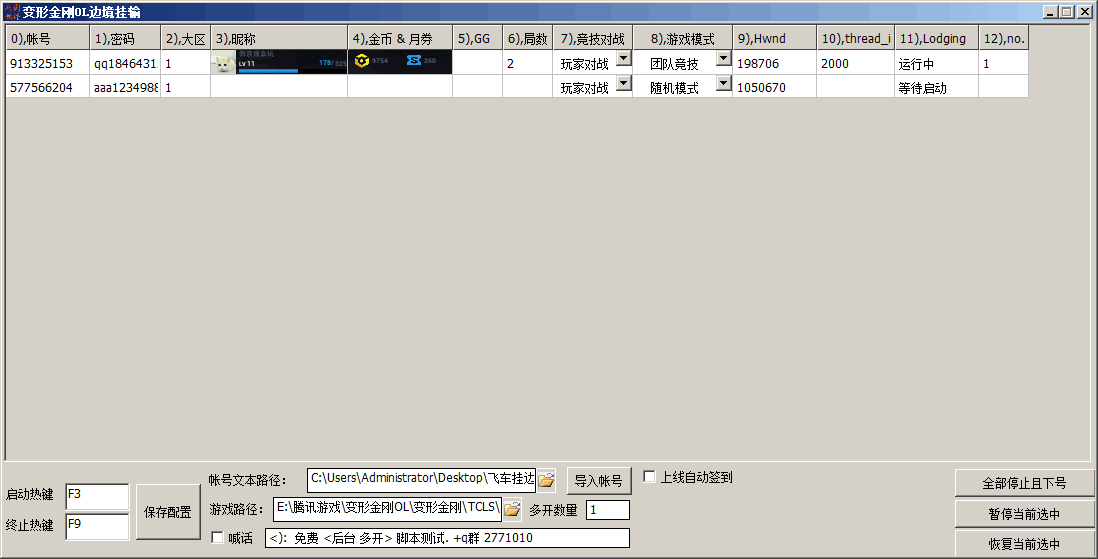Viewport: 1098px width, 559px height.
Task: Click the app icon in title bar
Action: pos(12,12)
